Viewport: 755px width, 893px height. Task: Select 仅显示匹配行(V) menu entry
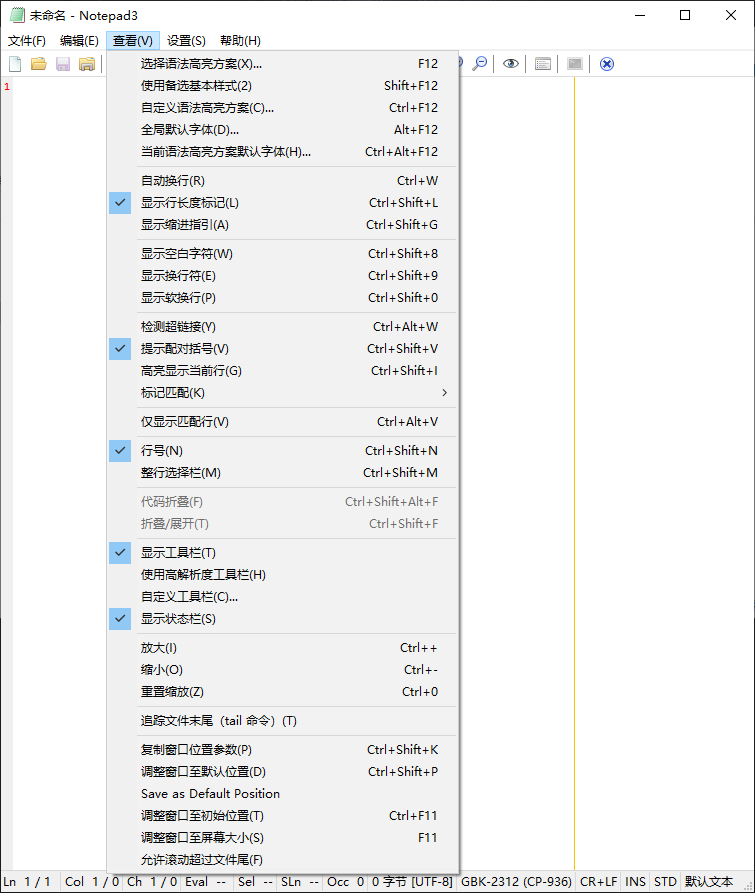click(282, 422)
